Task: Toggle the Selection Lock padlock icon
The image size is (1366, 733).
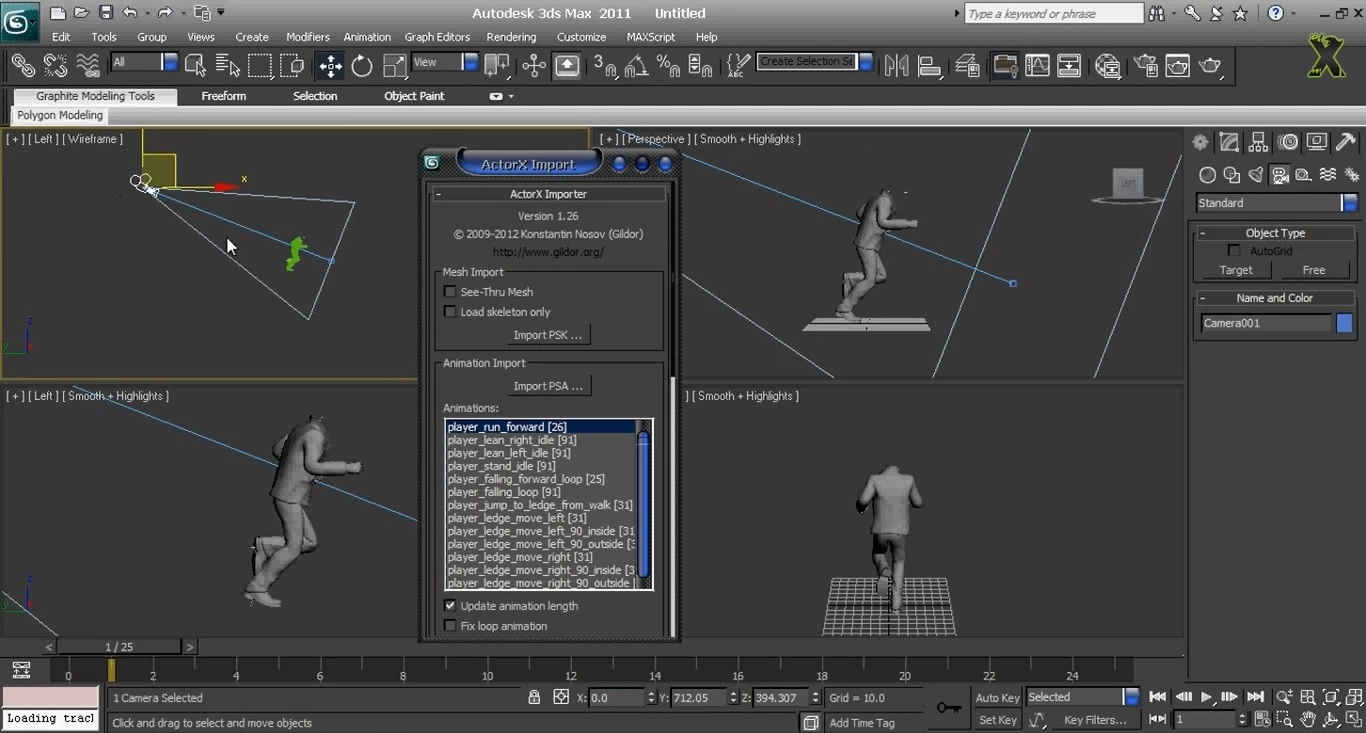Action: [x=534, y=697]
